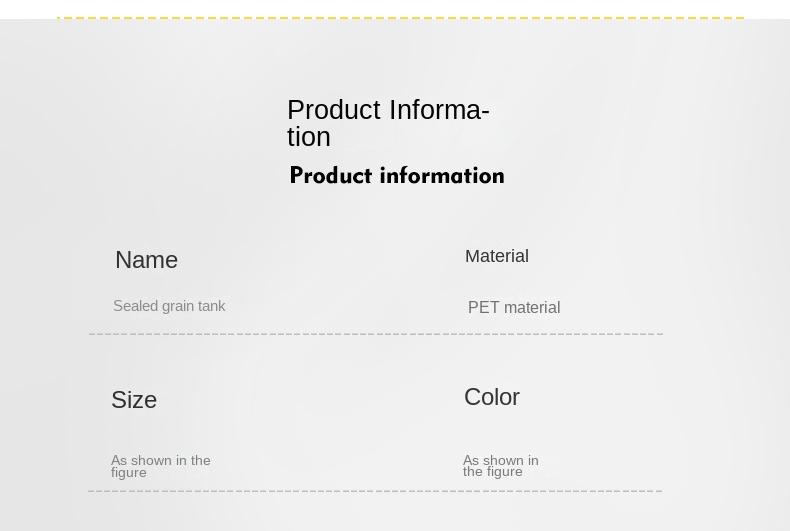Select the "Sealed grain tank" text
The width and height of the screenshot is (790, 531).
pos(169,306)
